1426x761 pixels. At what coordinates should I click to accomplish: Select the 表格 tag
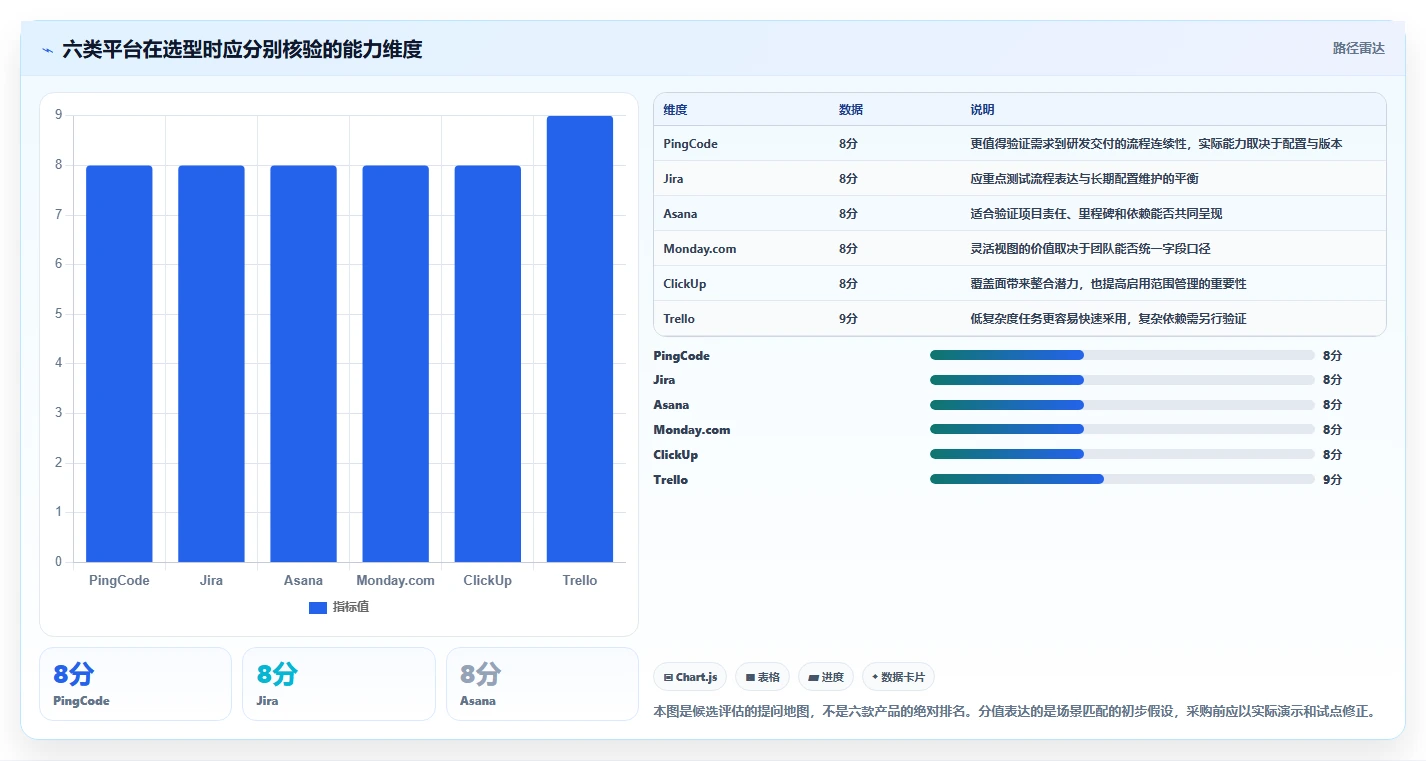[762, 677]
